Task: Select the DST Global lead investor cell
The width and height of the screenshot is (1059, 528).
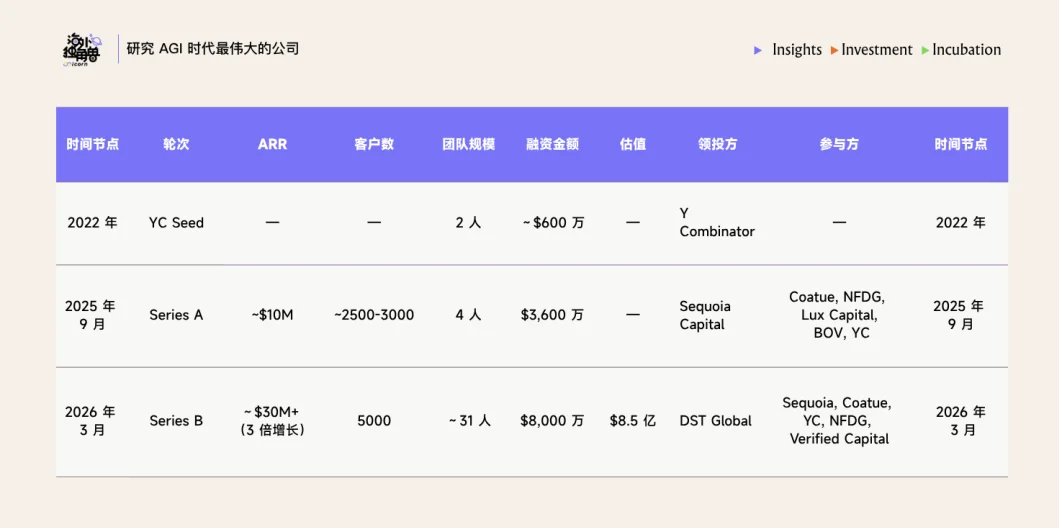Action: (x=715, y=421)
